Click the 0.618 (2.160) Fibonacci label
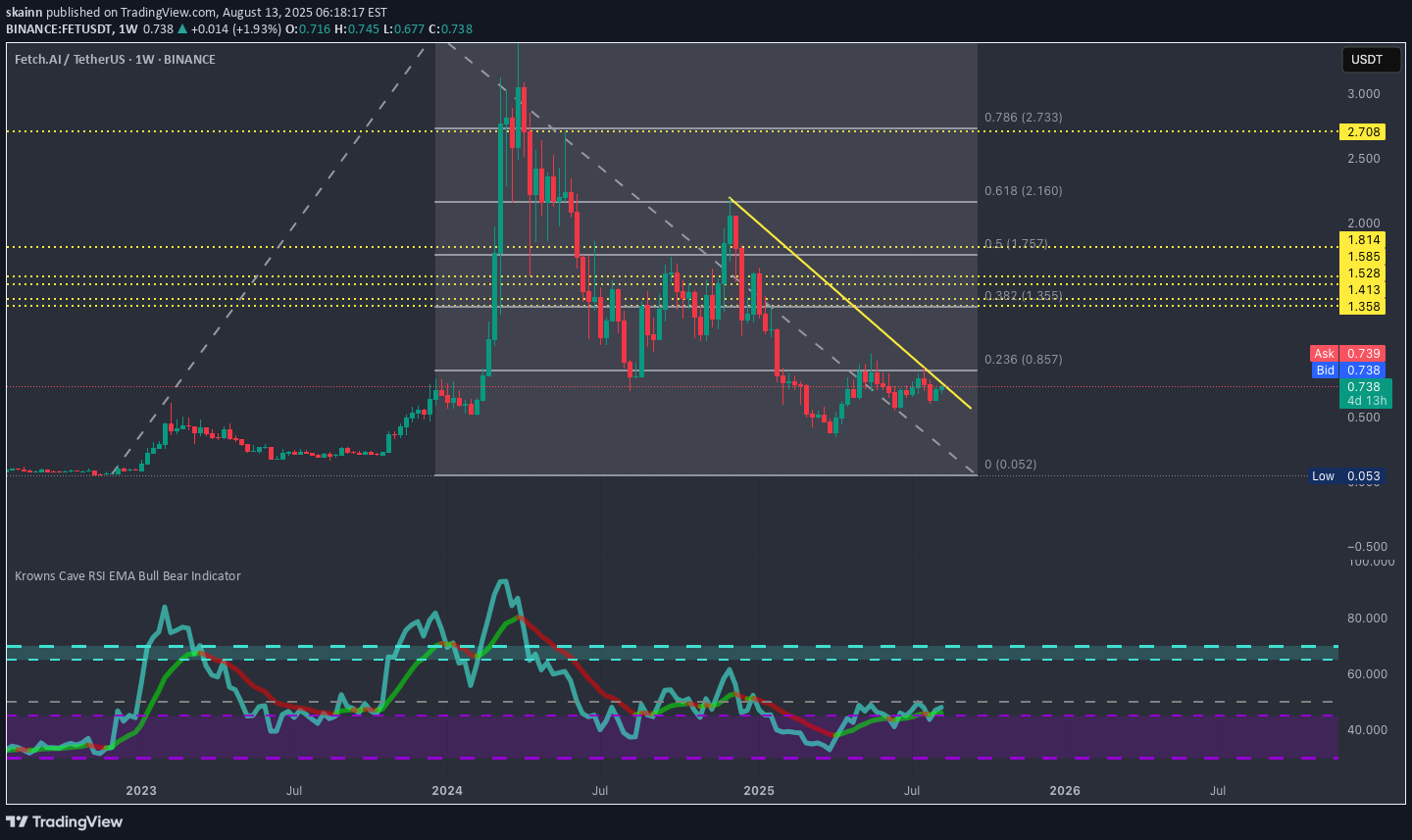This screenshot has width=1412, height=840. [x=1023, y=191]
